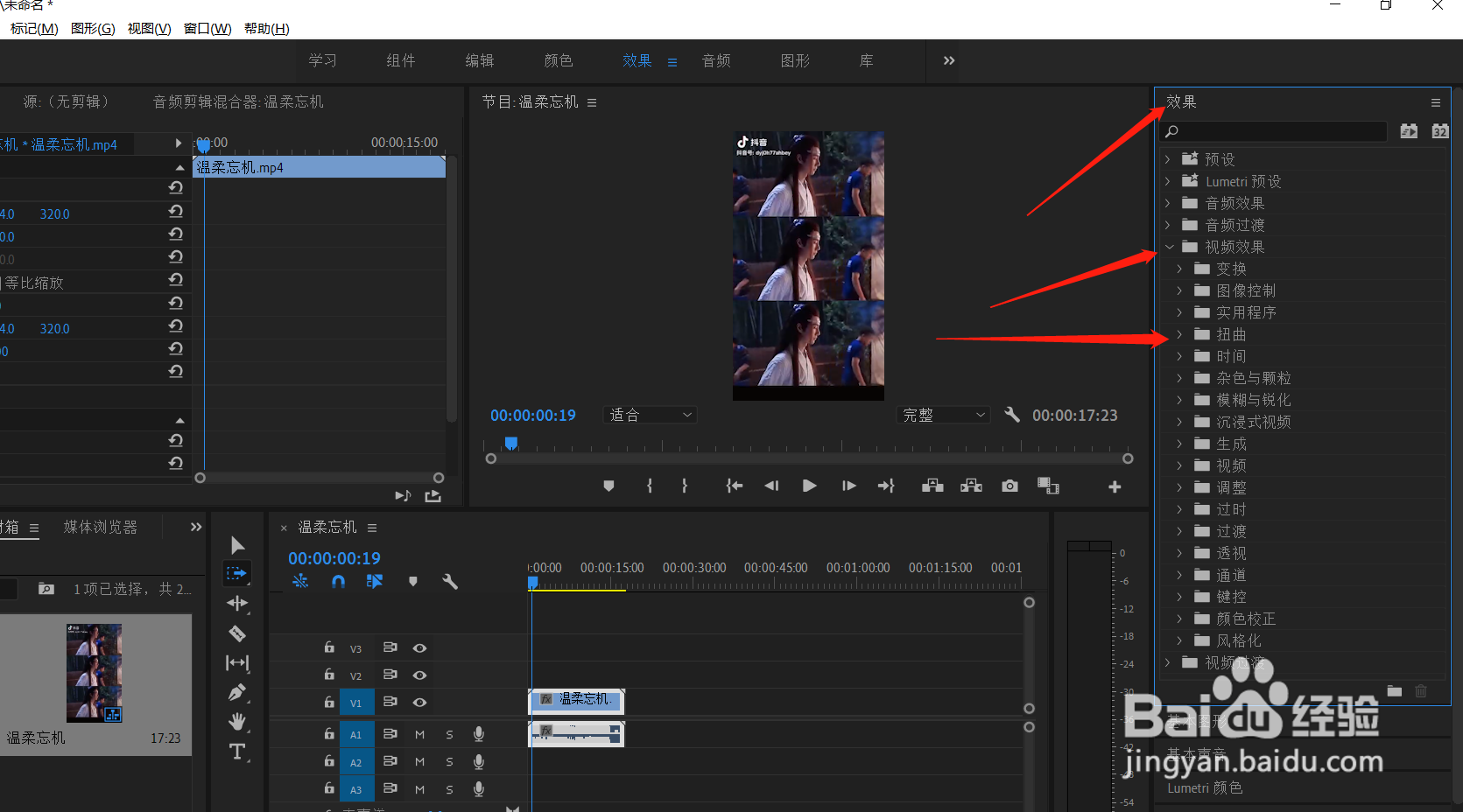Screen dimensions: 1463x812
Task: Open the 图形(G) menu
Action: 93,28
